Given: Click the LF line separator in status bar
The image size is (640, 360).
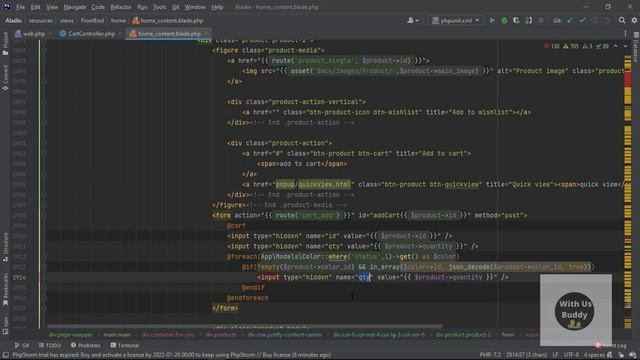Looking at the screenshot, I should click(x=555, y=355).
